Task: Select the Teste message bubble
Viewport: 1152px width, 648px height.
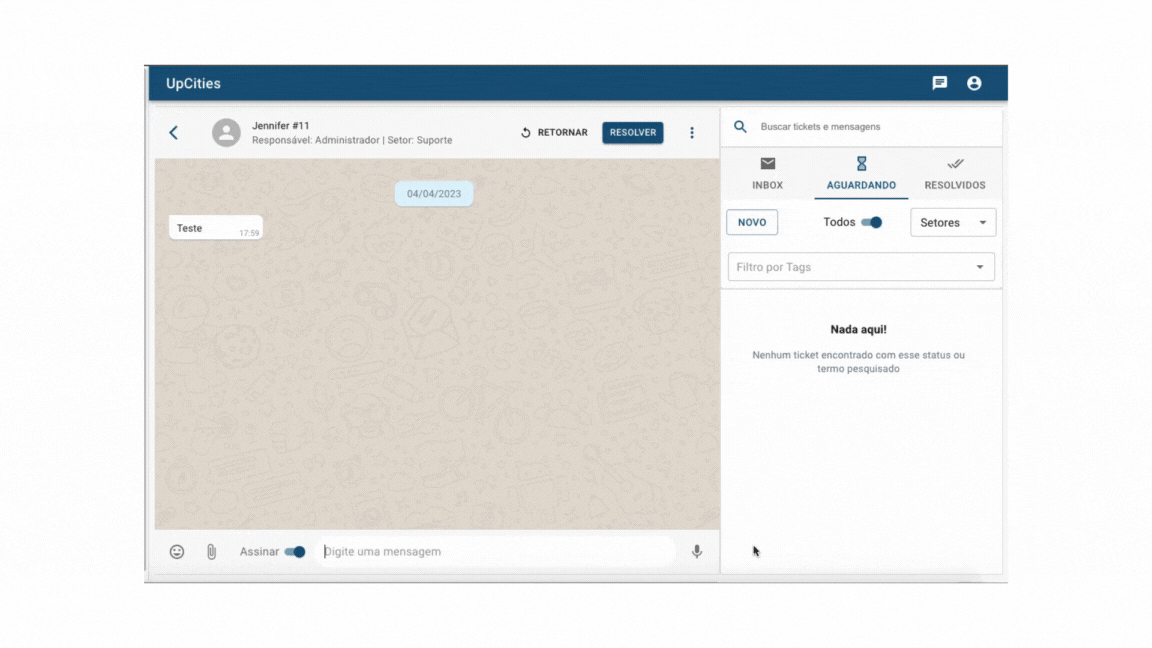Action: (x=215, y=228)
